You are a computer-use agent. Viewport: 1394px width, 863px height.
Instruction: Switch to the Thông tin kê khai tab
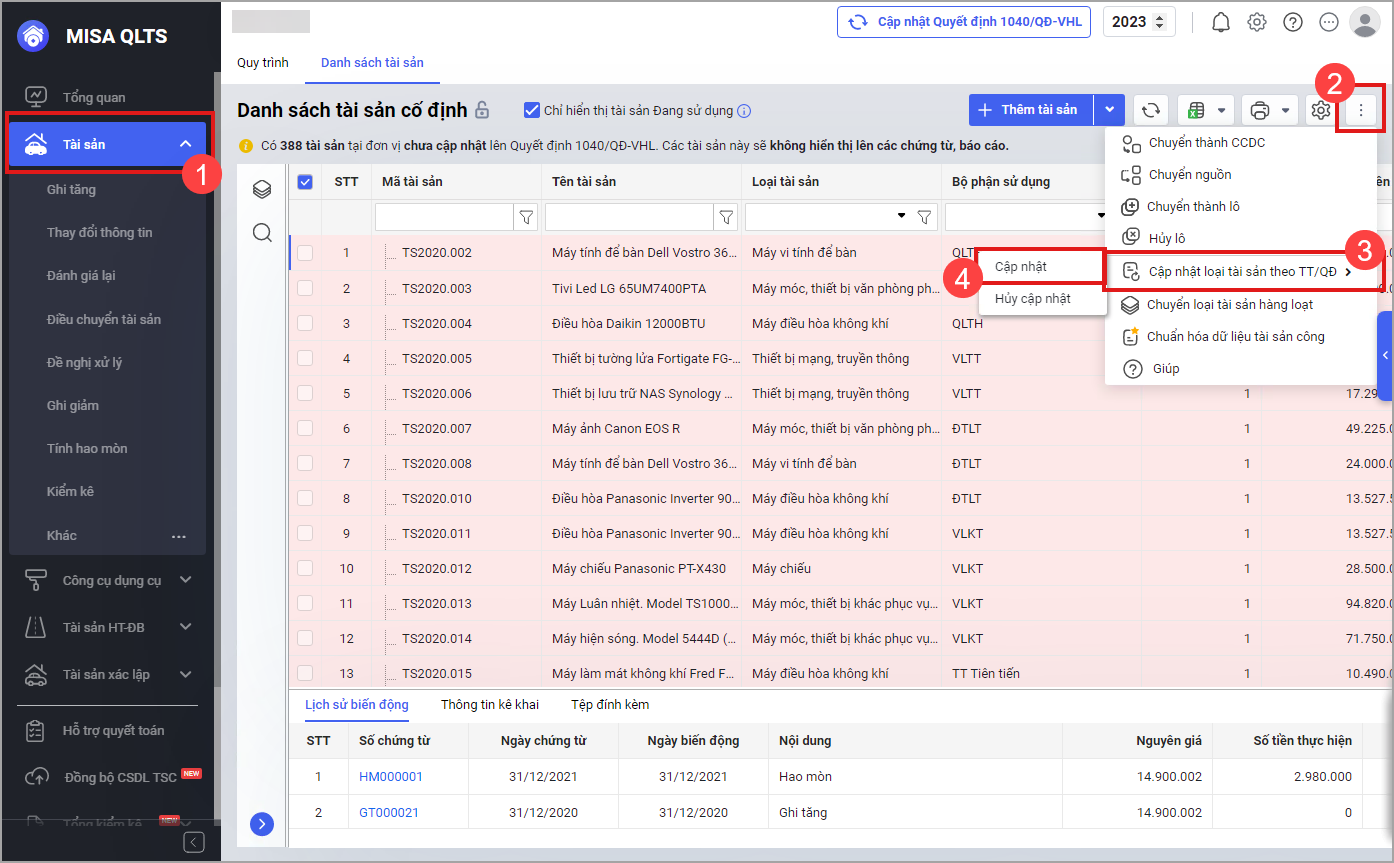coord(490,705)
